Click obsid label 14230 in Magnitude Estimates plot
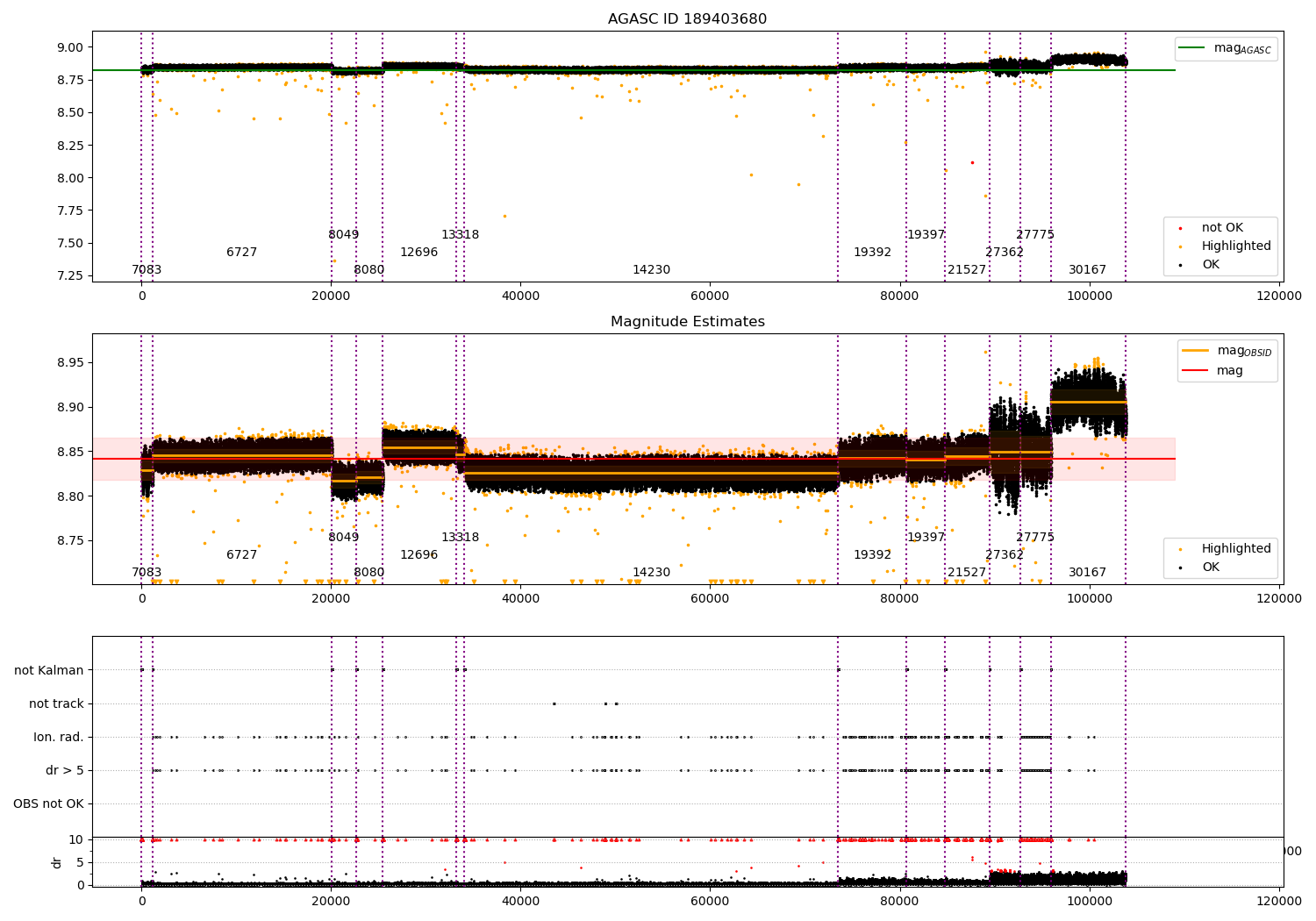The image size is (1316, 921). pos(652,573)
